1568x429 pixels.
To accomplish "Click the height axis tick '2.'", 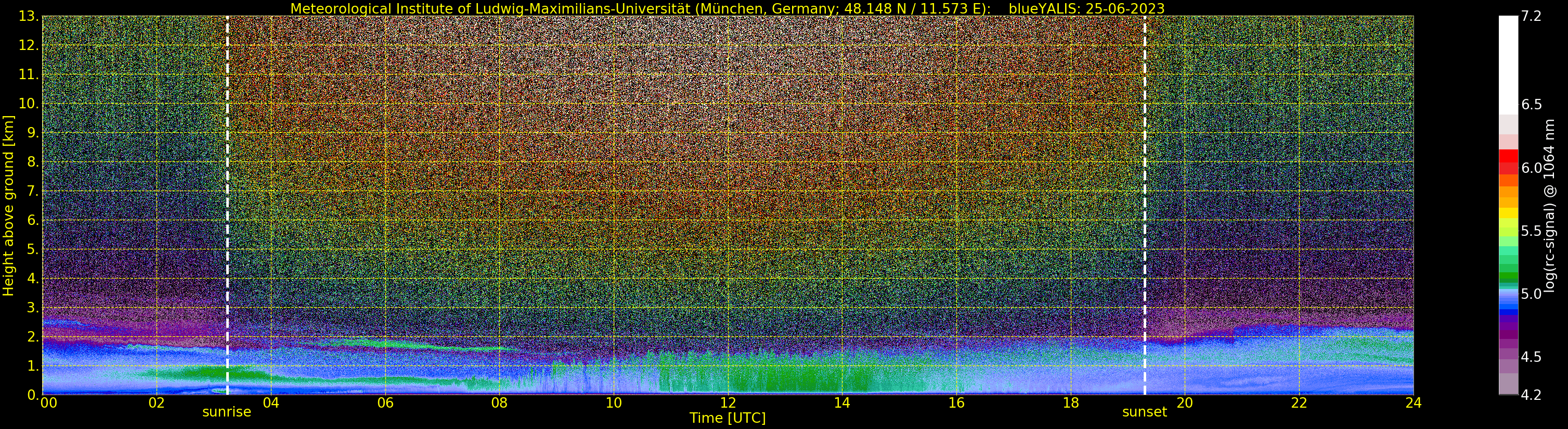I will tap(33, 337).
